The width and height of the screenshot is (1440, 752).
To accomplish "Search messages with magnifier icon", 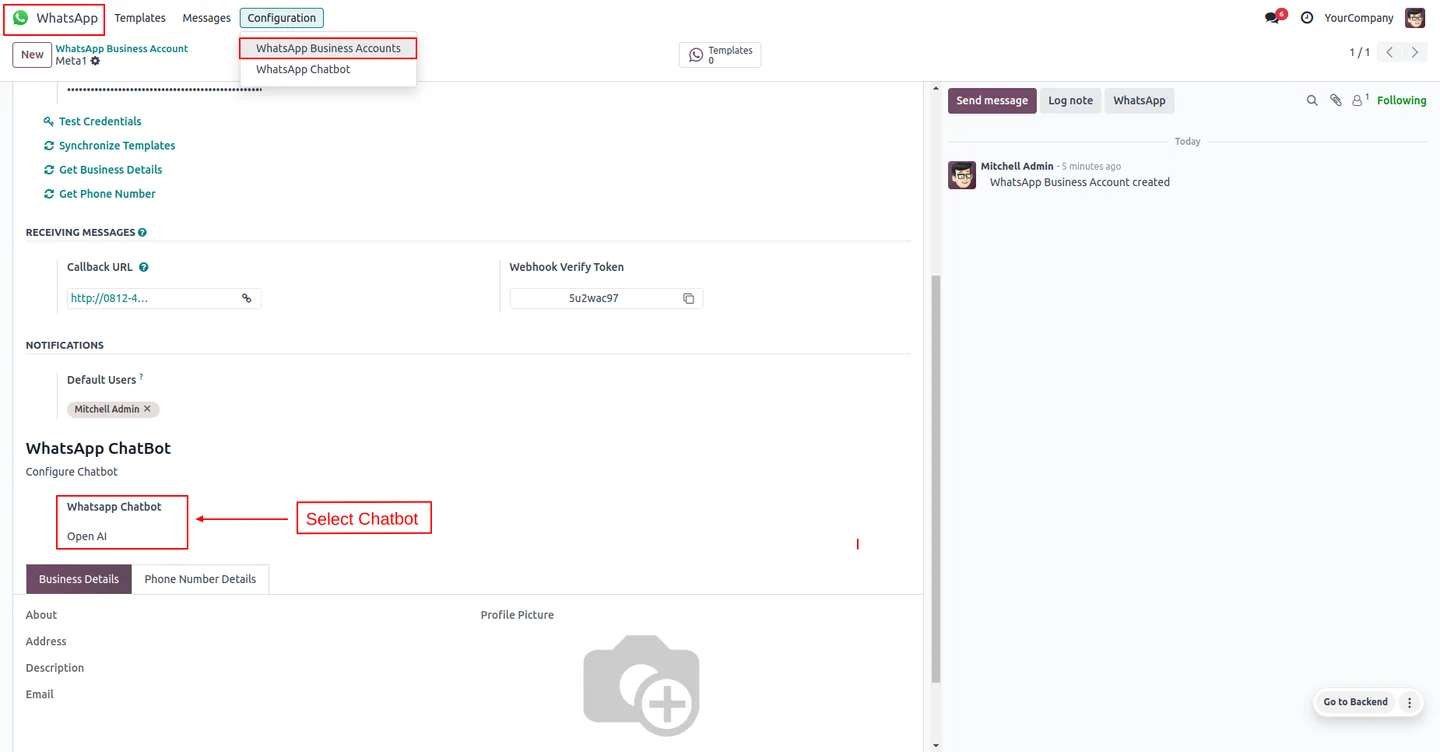I will 1312,100.
